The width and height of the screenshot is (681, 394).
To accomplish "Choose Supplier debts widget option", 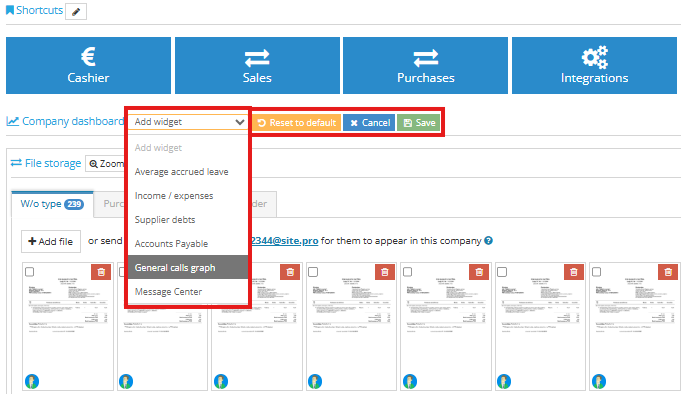I will click(188, 219).
